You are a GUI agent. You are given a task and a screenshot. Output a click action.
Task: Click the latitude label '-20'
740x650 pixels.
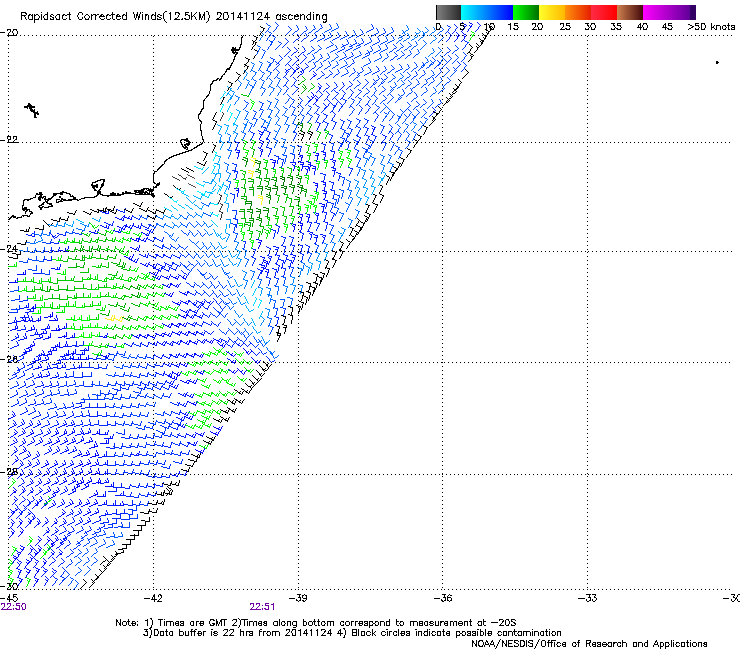(9, 33)
